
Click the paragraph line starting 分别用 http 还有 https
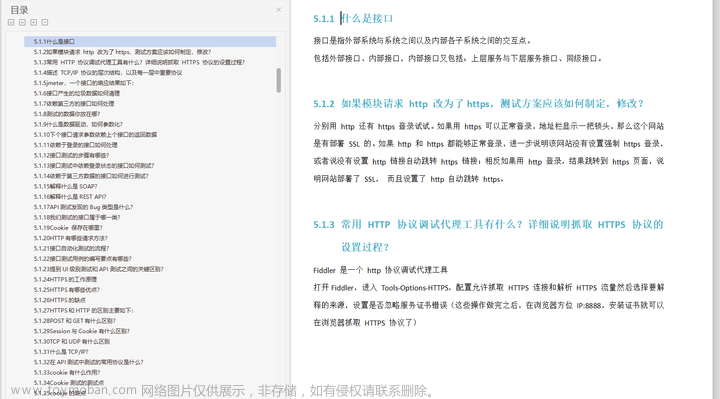coord(489,126)
